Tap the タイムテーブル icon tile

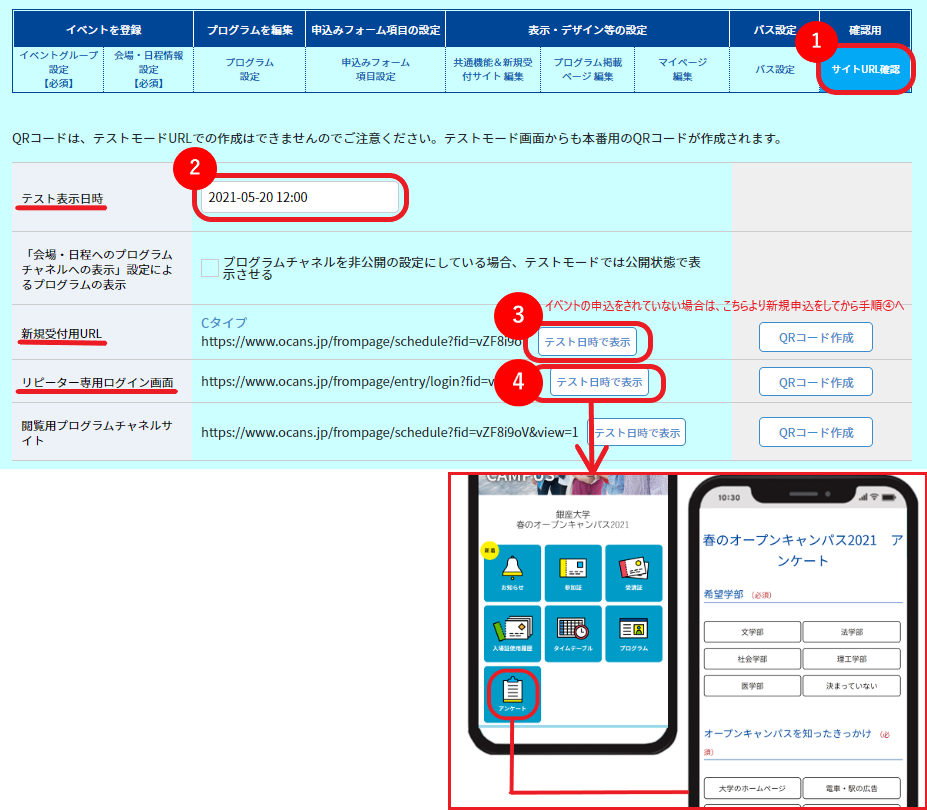click(573, 634)
